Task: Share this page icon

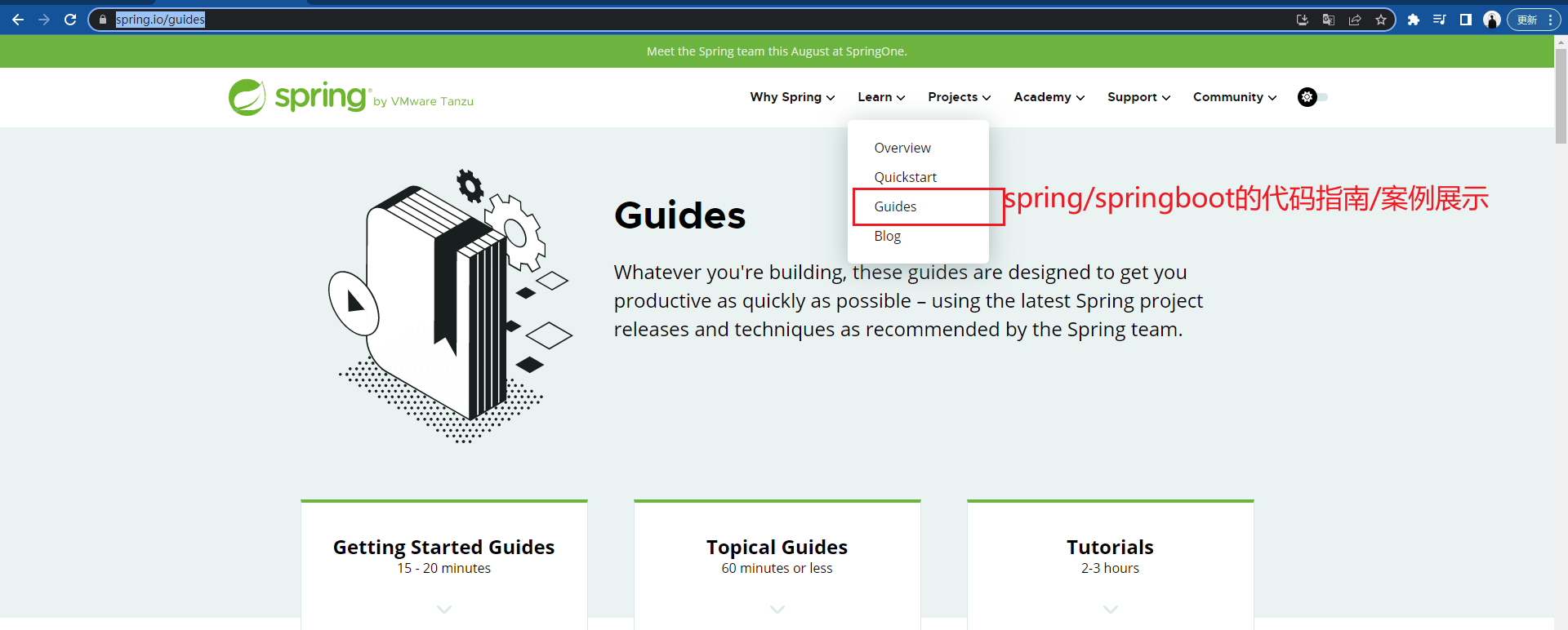Action: click(1355, 20)
